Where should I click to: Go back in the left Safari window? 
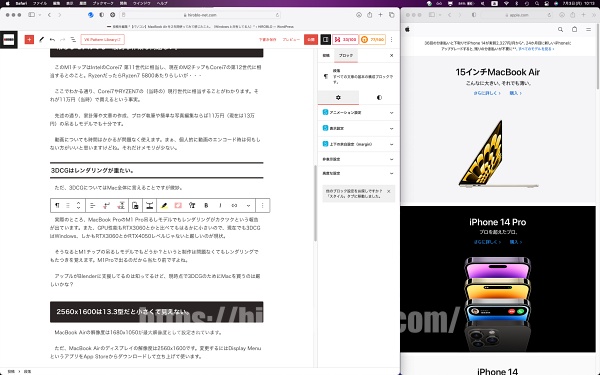(x=49, y=15)
